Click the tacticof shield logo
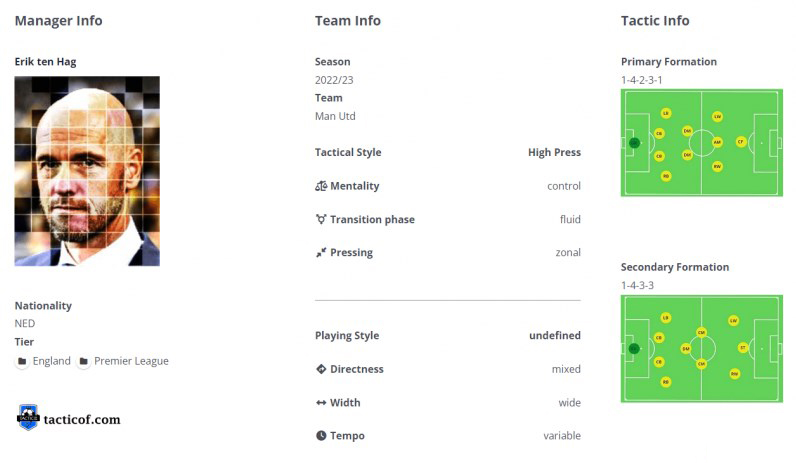This screenshot has height=463, width=796. [x=28, y=417]
